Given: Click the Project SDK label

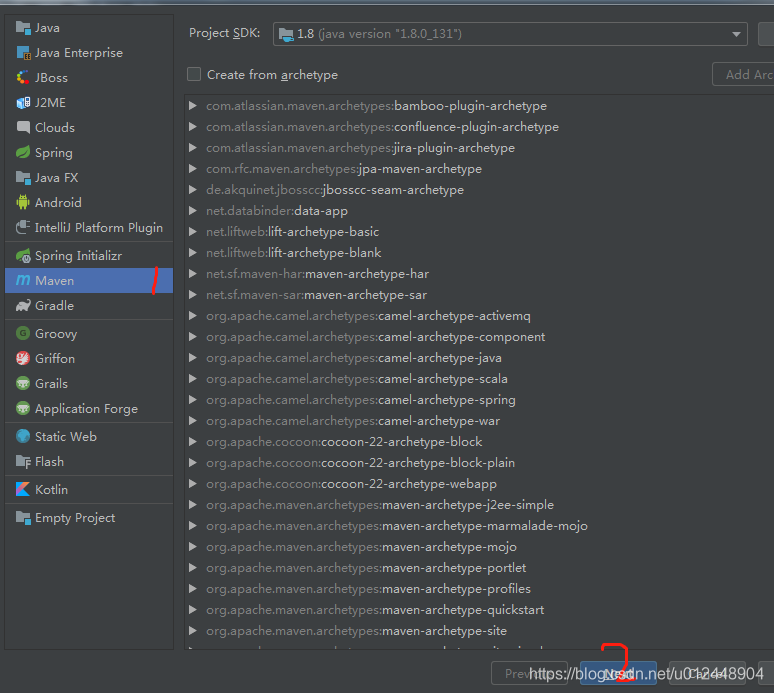Looking at the screenshot, I should click(x=225, y=33).
